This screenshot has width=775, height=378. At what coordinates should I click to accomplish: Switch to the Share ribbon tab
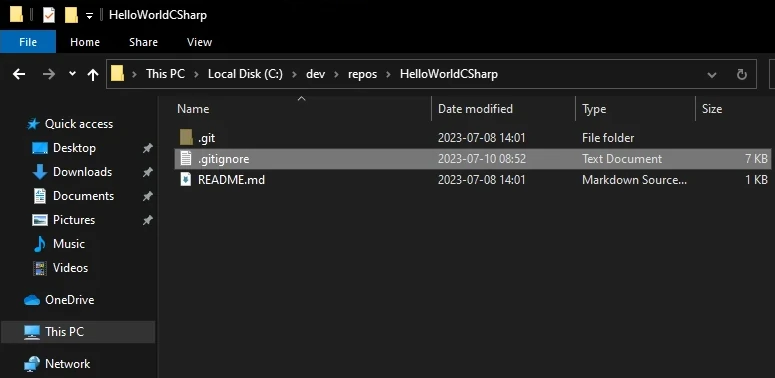pos(143,42)
